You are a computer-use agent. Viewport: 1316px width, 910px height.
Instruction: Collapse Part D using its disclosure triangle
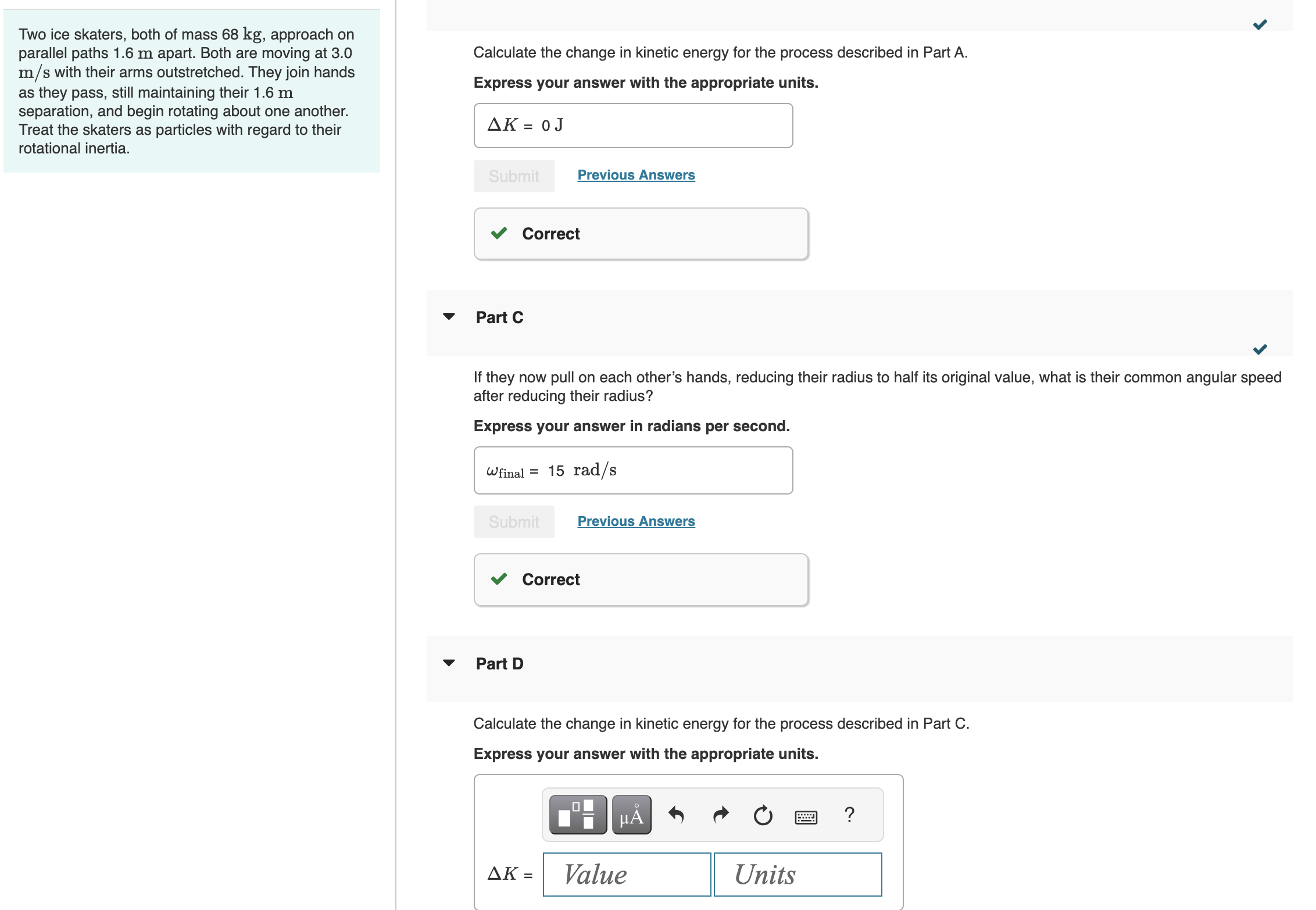[449, 663]
